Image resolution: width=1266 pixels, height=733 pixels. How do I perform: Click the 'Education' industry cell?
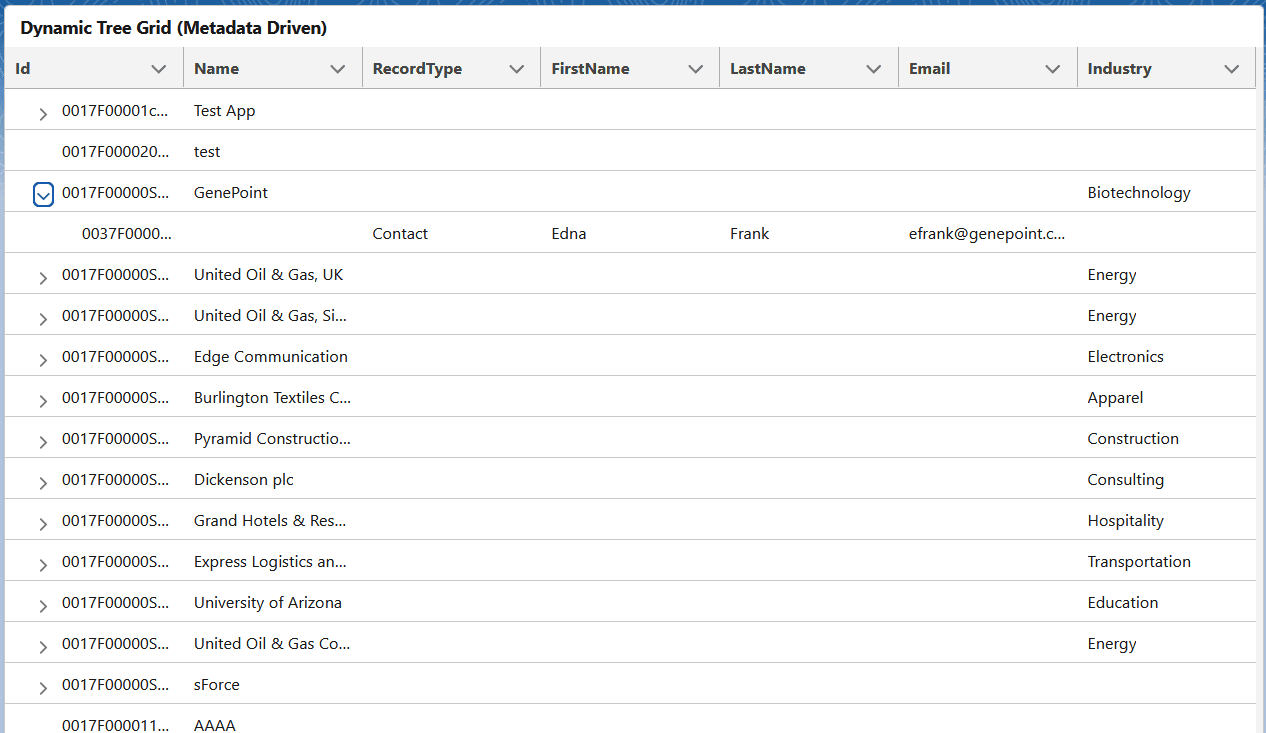1123,603
